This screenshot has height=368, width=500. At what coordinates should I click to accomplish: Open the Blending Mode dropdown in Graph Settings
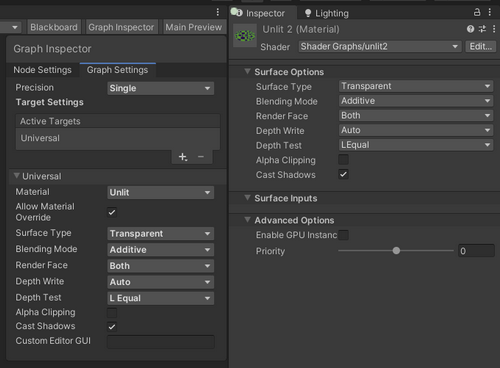(x=161, y=250)
